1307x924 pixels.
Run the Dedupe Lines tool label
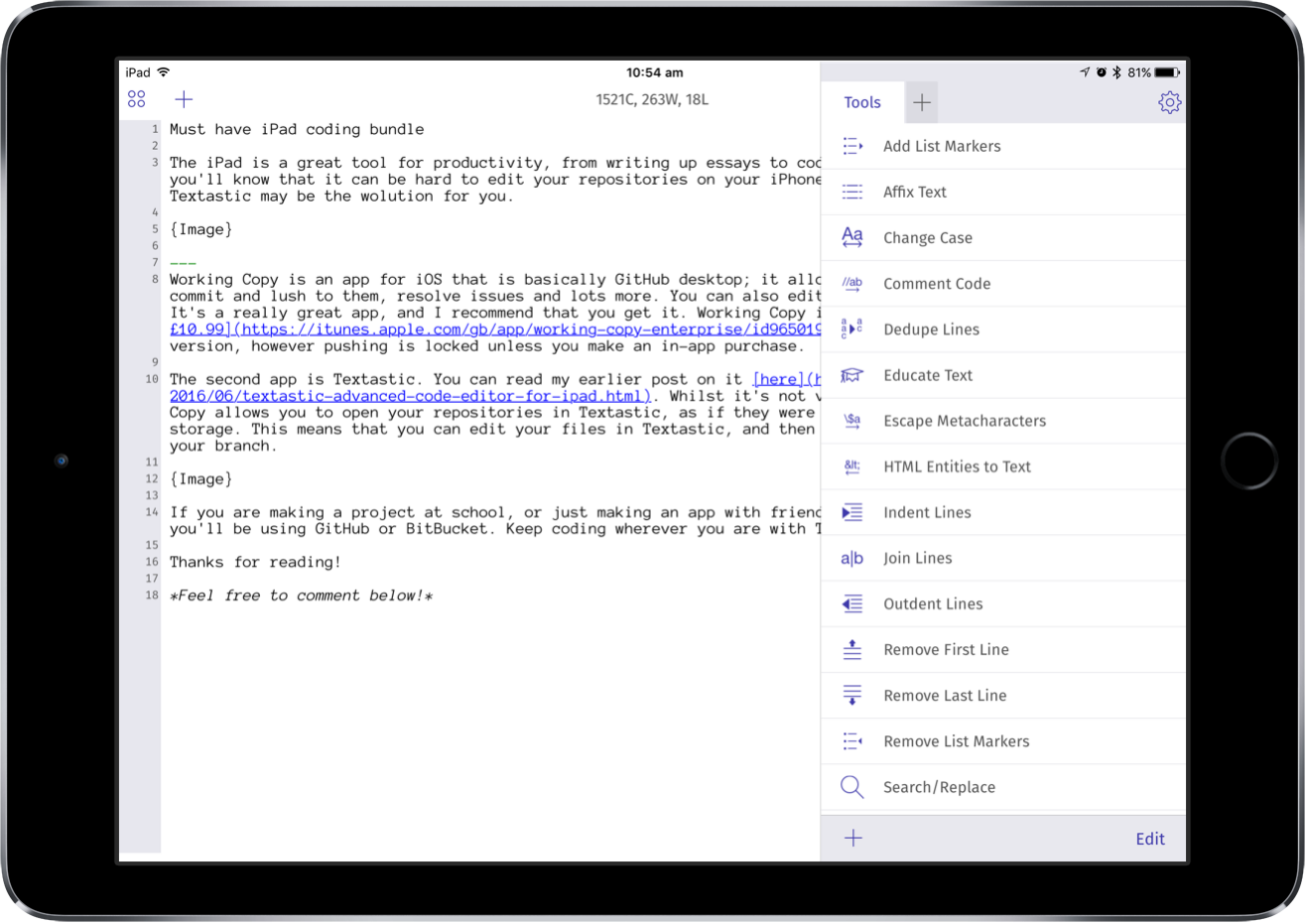click(x=931, y=329)
